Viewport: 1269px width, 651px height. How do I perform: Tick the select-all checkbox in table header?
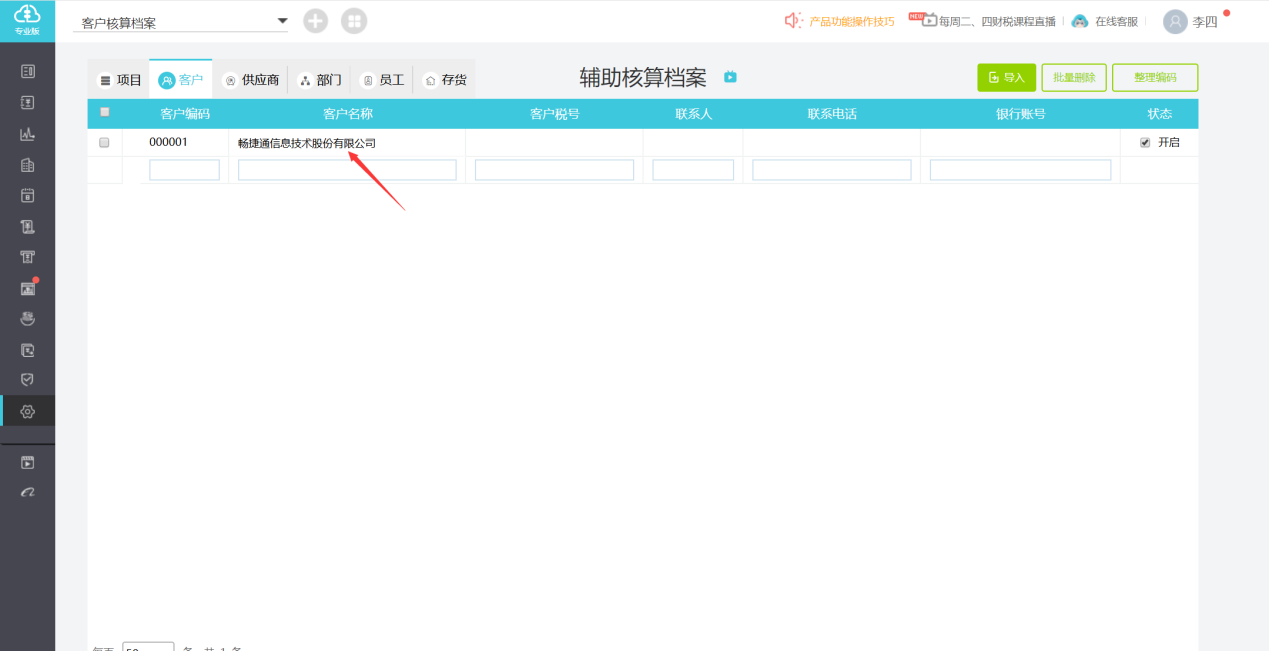coord(105,112)
